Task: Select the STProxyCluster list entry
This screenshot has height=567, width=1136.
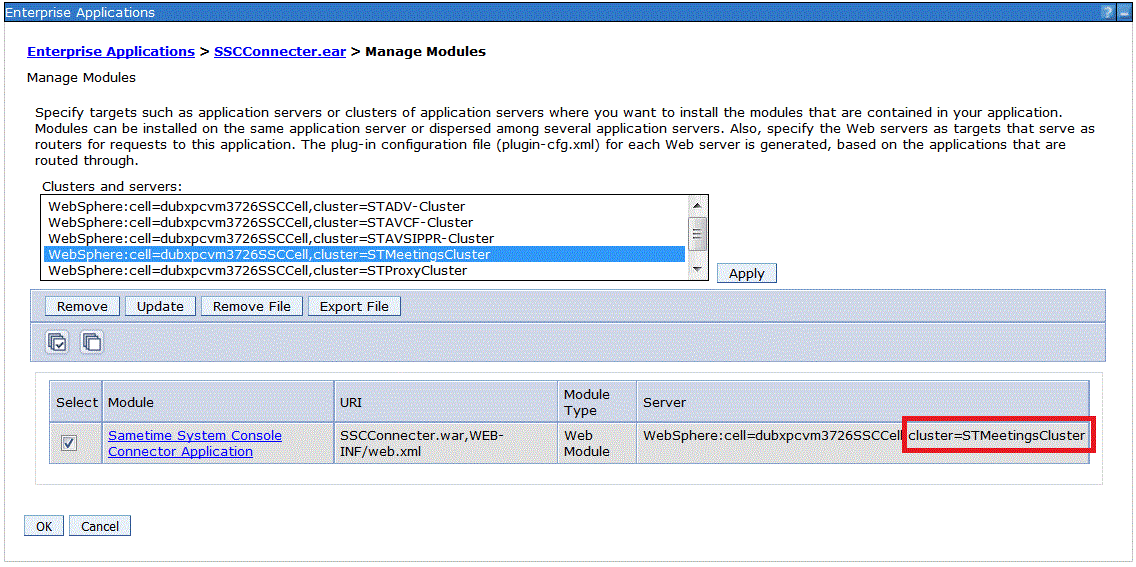Action: 364,270
